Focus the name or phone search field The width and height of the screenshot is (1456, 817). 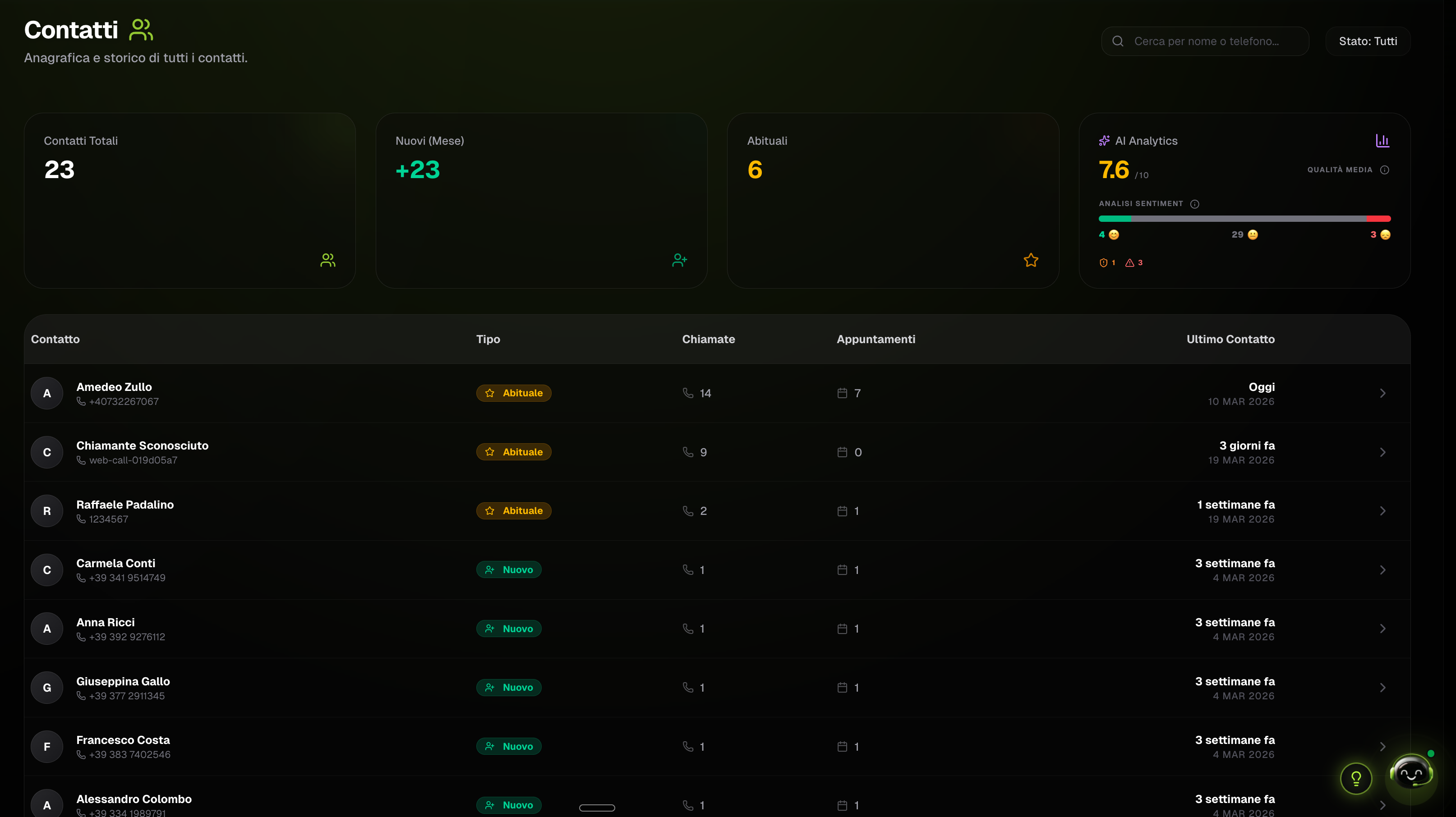[1206, 41]
